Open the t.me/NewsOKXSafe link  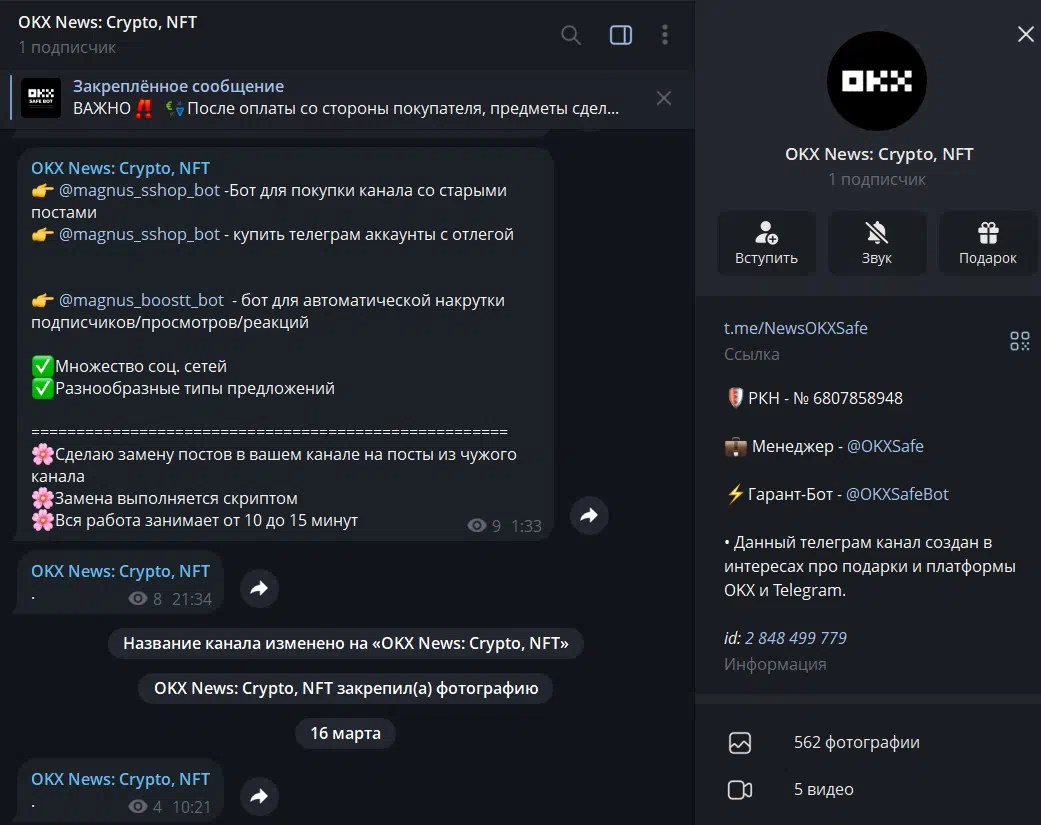click(x=795, y=328)
